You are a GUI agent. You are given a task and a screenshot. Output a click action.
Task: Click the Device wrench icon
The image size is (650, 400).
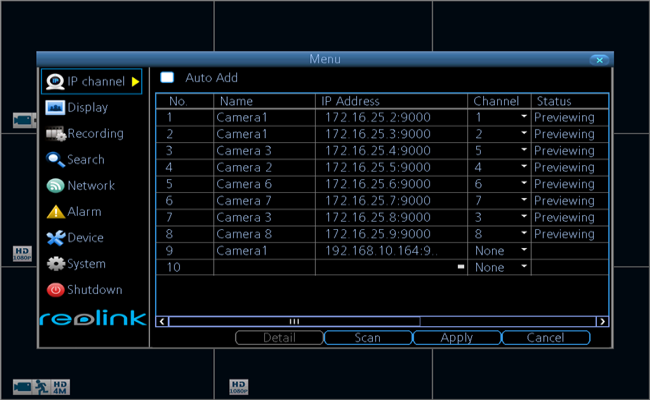click(55, 238)
